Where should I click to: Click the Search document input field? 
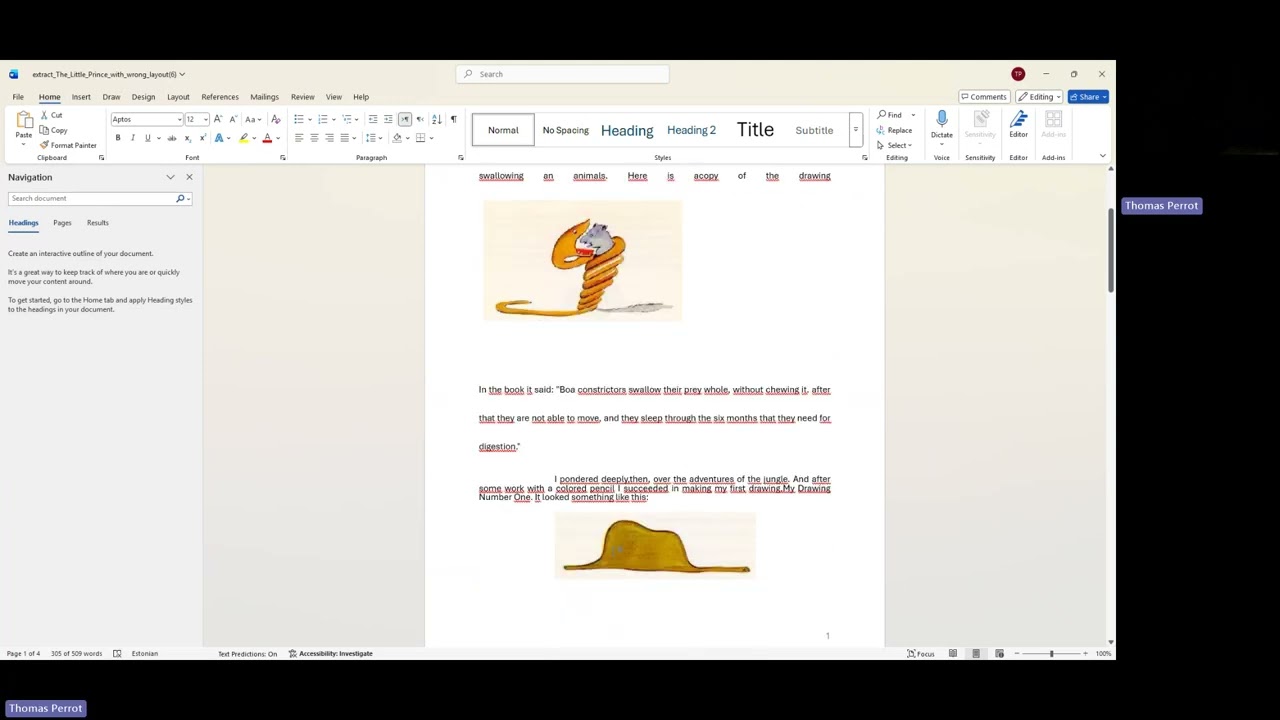tap(92, 198)
